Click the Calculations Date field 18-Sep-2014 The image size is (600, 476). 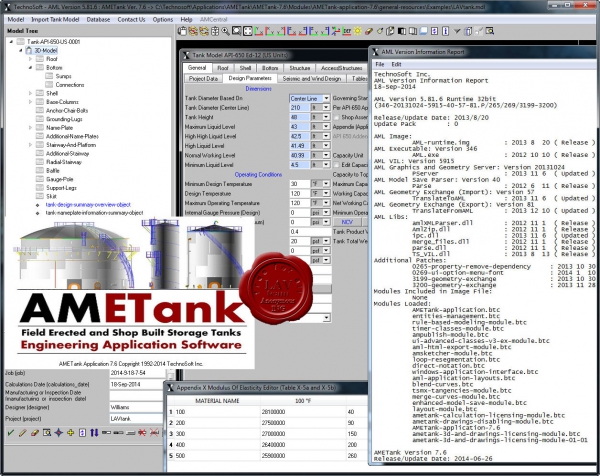(137, 384)
